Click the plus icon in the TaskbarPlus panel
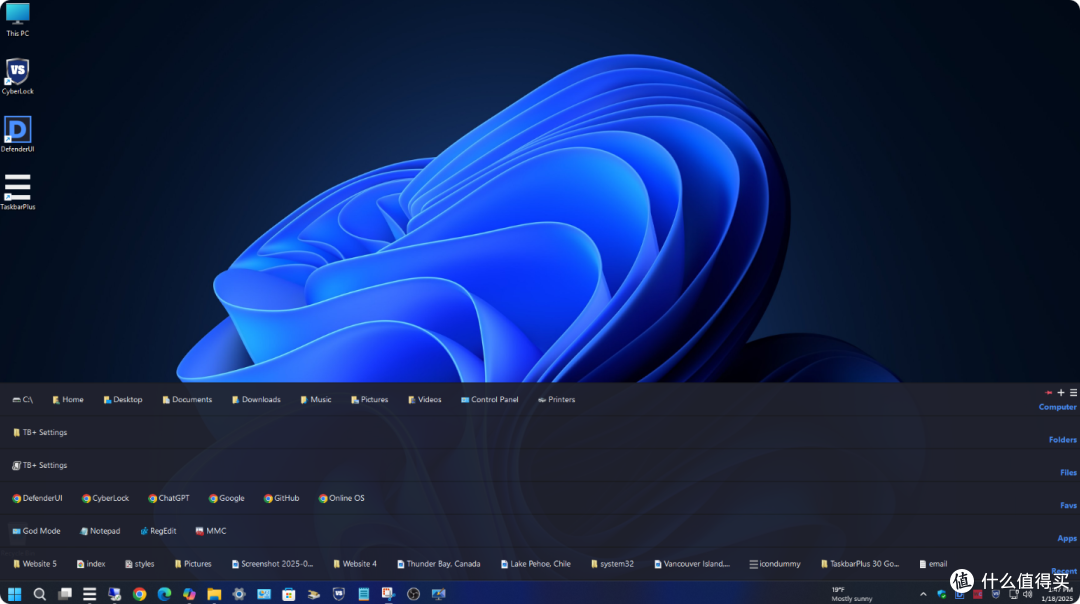The width and height of the screenshot is (1080, 604). coord(1061,393)
